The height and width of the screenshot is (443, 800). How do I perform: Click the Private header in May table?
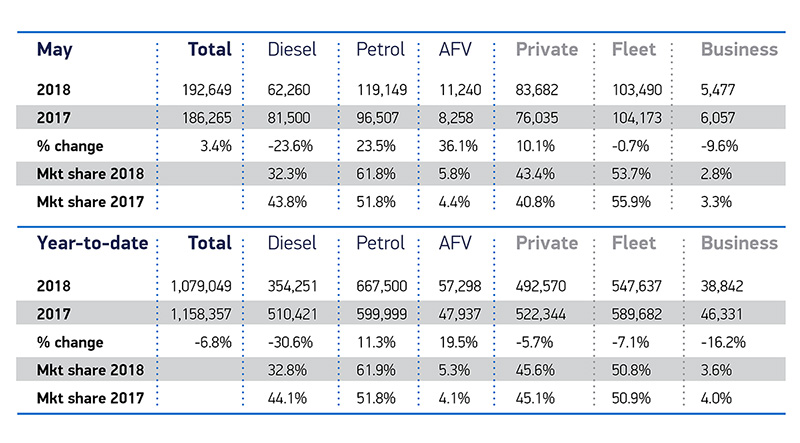546,49
